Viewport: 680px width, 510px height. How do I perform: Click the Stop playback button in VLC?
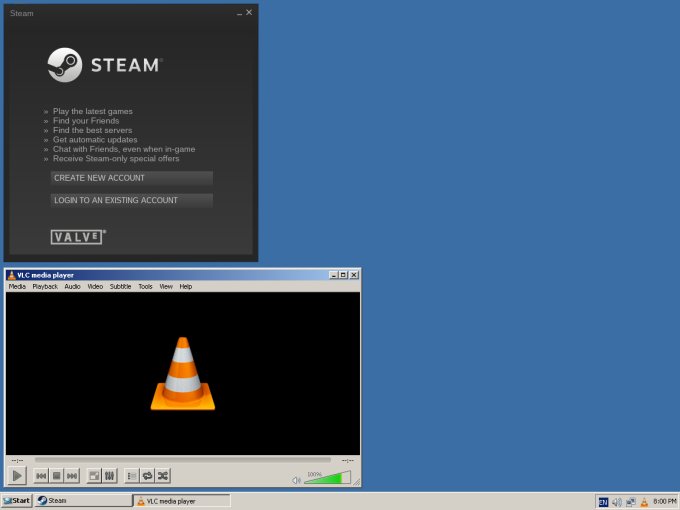pyautogui.click(x=57, y=476)
